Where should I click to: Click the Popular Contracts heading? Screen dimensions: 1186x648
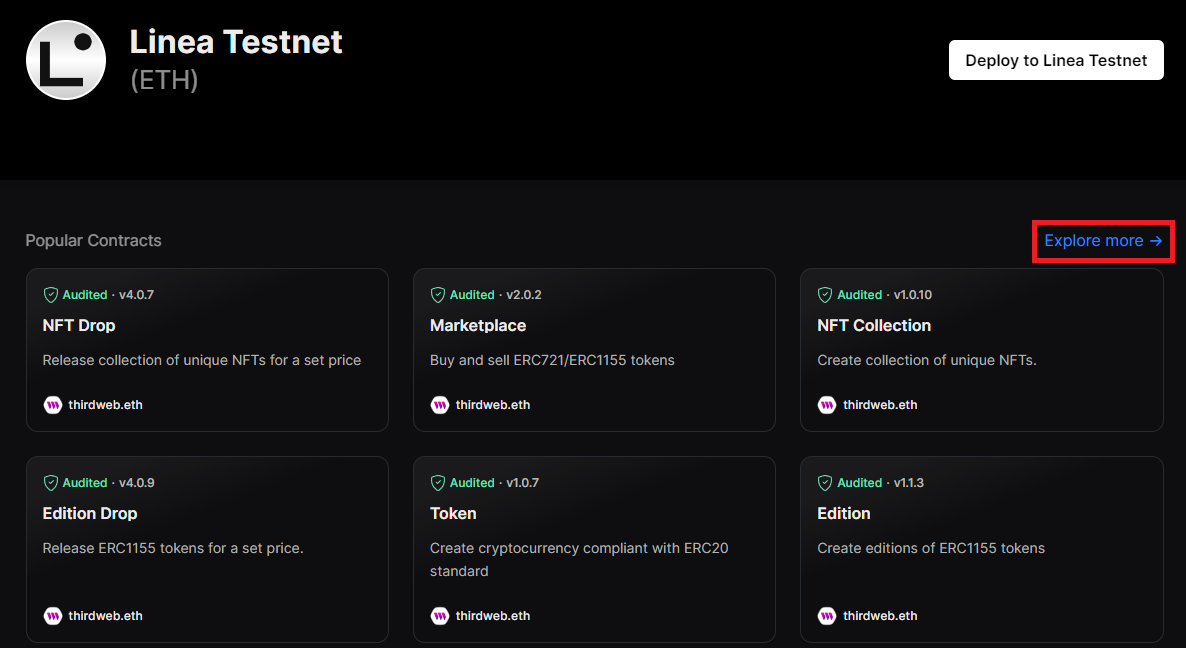tap(93, 240)
